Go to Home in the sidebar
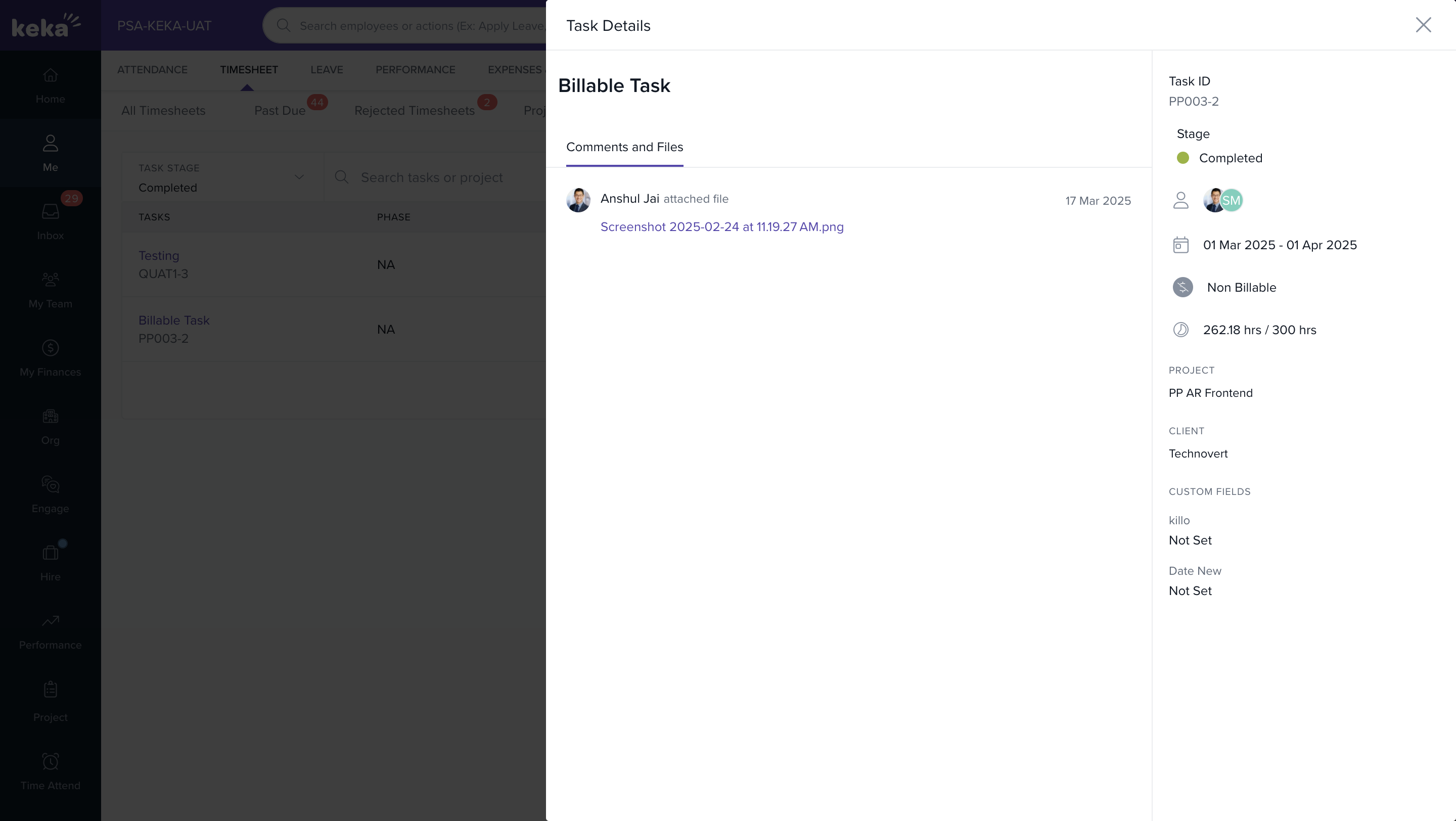1456x821 pixels. 51,85
